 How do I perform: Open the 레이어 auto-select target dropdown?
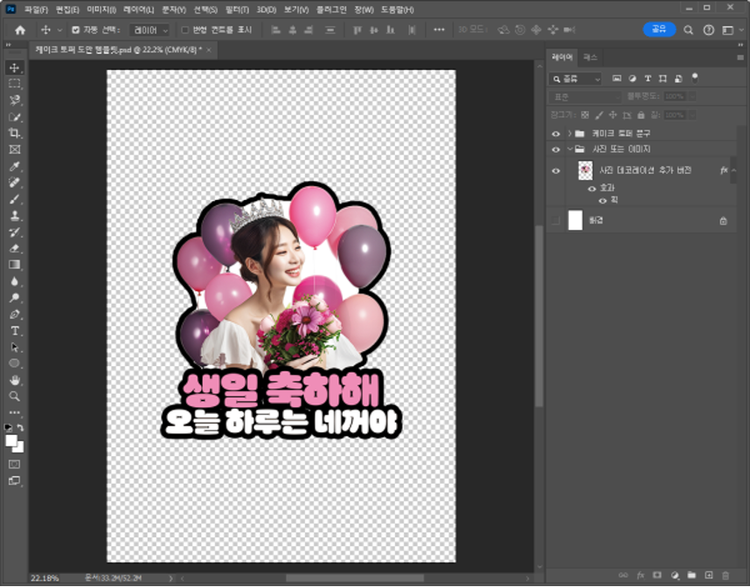click(150, 30)
